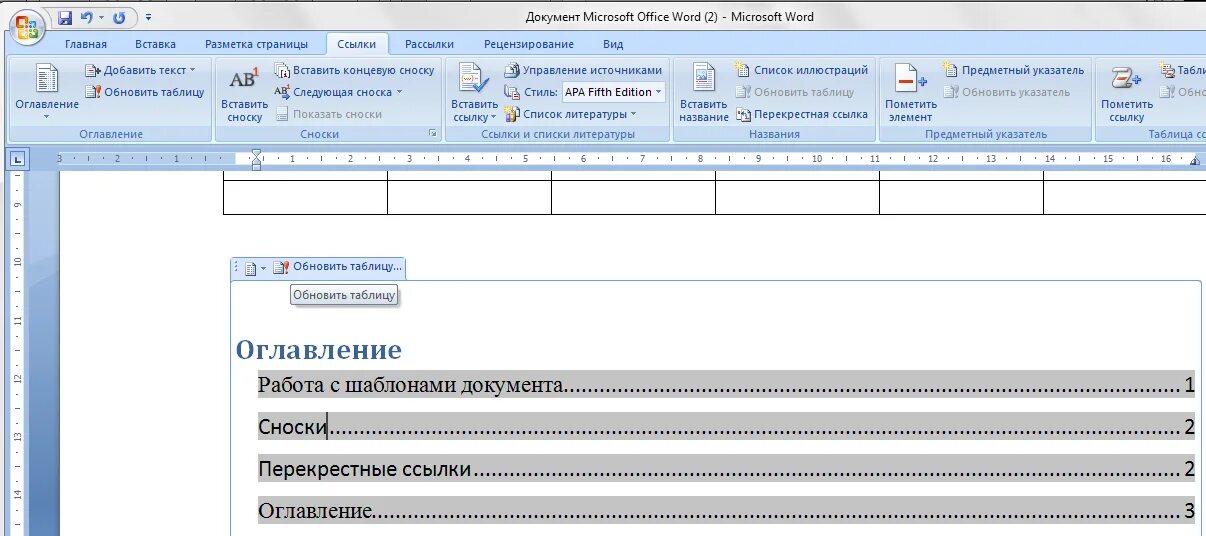The width and height of the screenshot is (1206, 536).
Task: Click Вставить ссылку citation button
Action: click(x=474, y=93)
